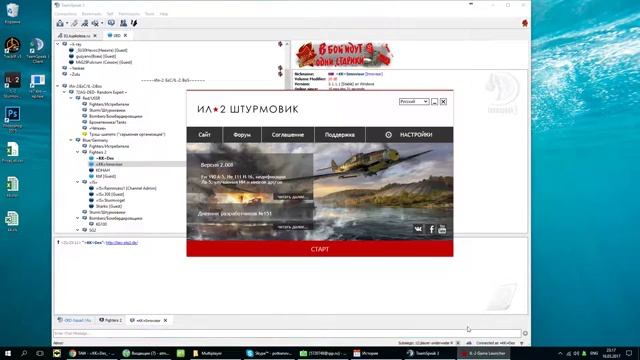Click the Fighters/Истребители channel under Red/USSR
Viewport: 640px width, 360px height.
click(109, 104)
